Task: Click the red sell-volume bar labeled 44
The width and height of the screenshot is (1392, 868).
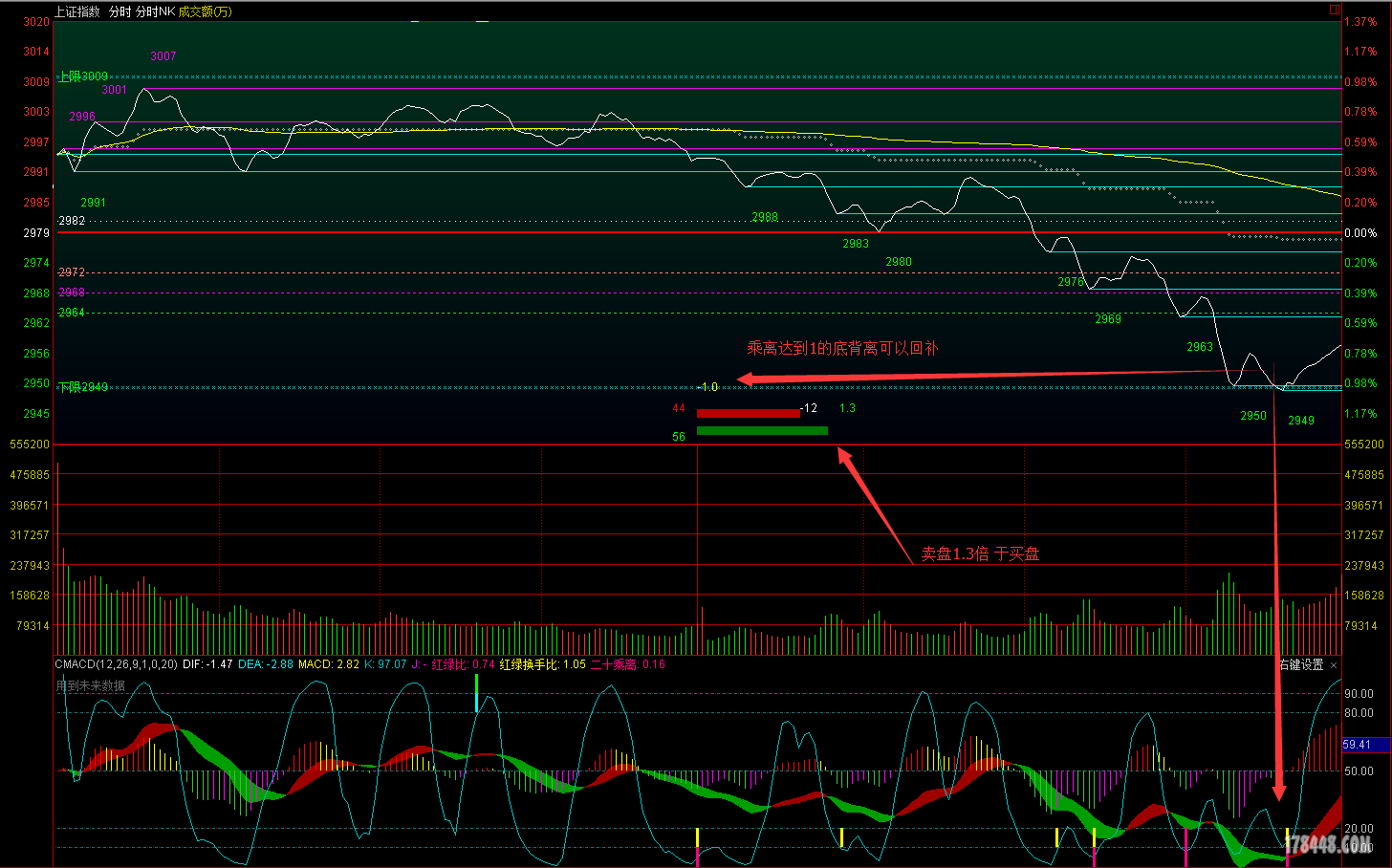Action: [x=749, y=414]
